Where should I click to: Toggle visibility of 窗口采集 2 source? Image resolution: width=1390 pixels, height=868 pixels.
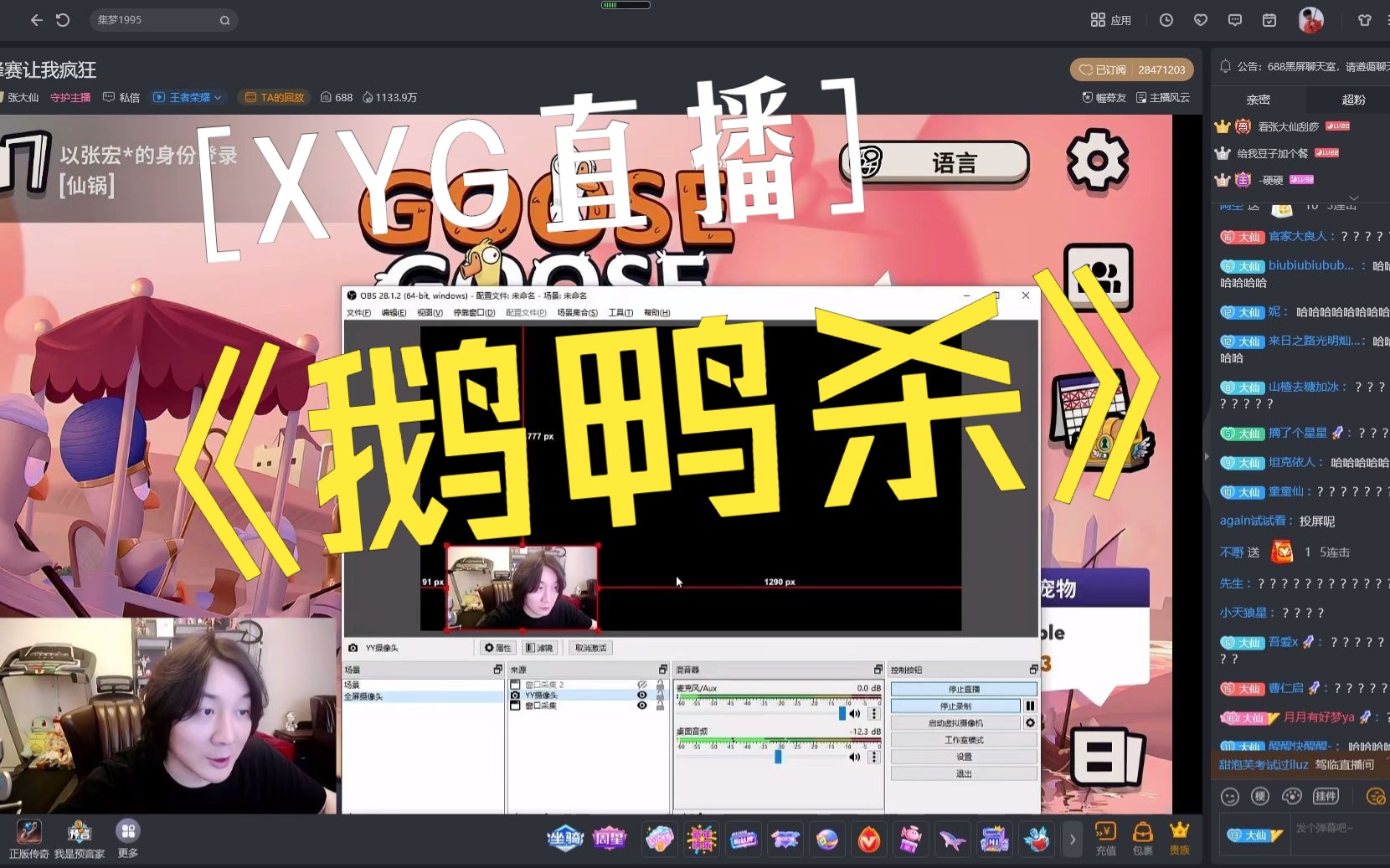[x=642, y=685]
